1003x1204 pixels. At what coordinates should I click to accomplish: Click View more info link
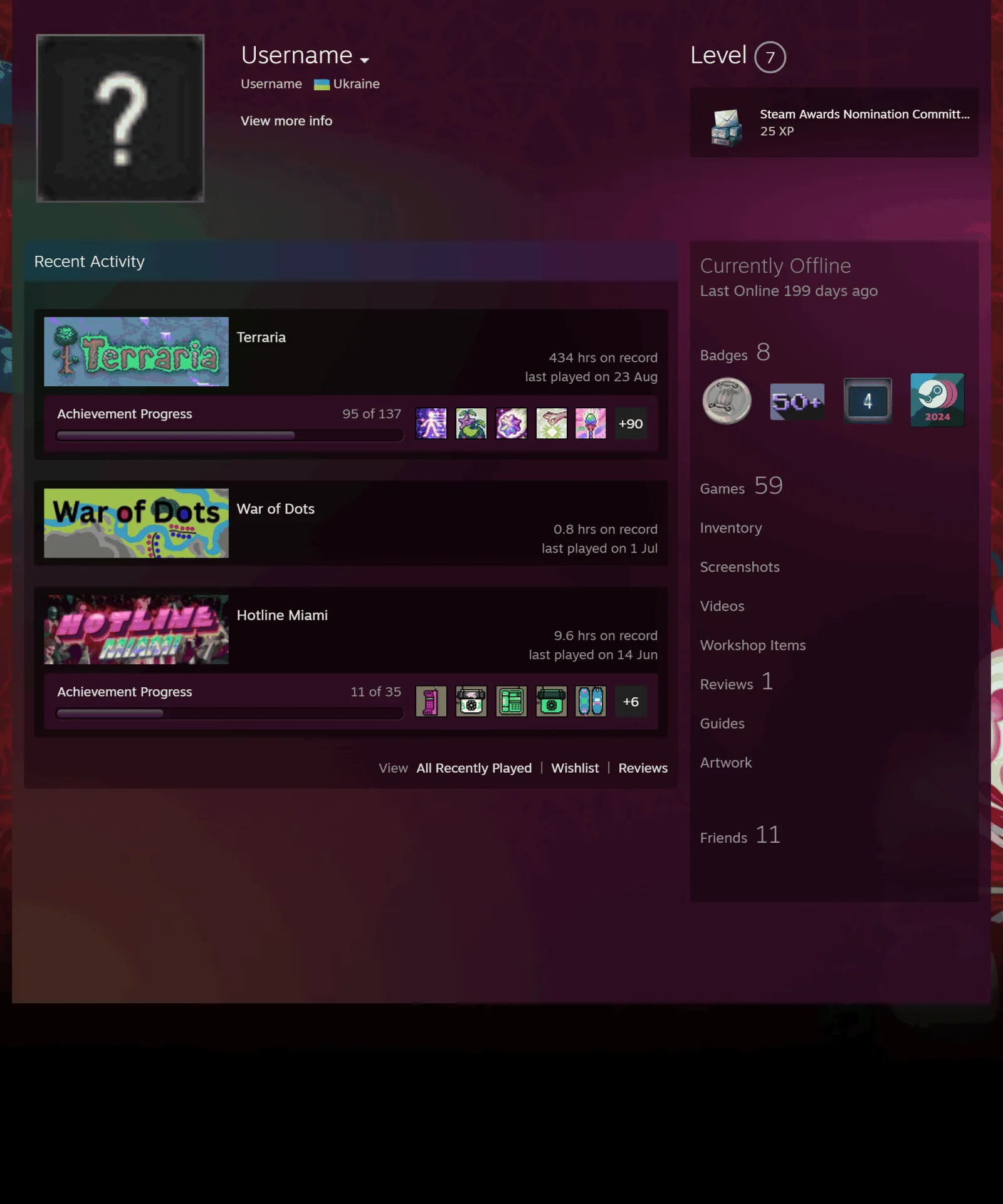click(x=286, y=120)
